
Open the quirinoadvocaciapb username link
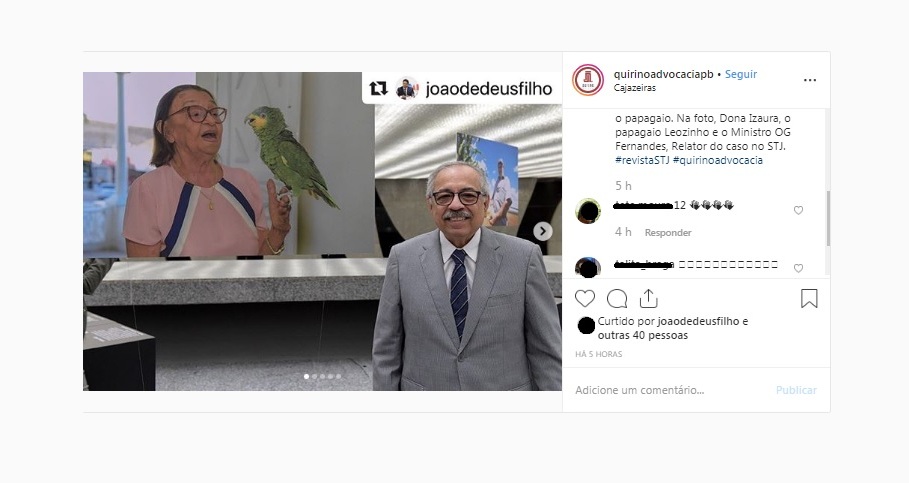coord(663,74)
